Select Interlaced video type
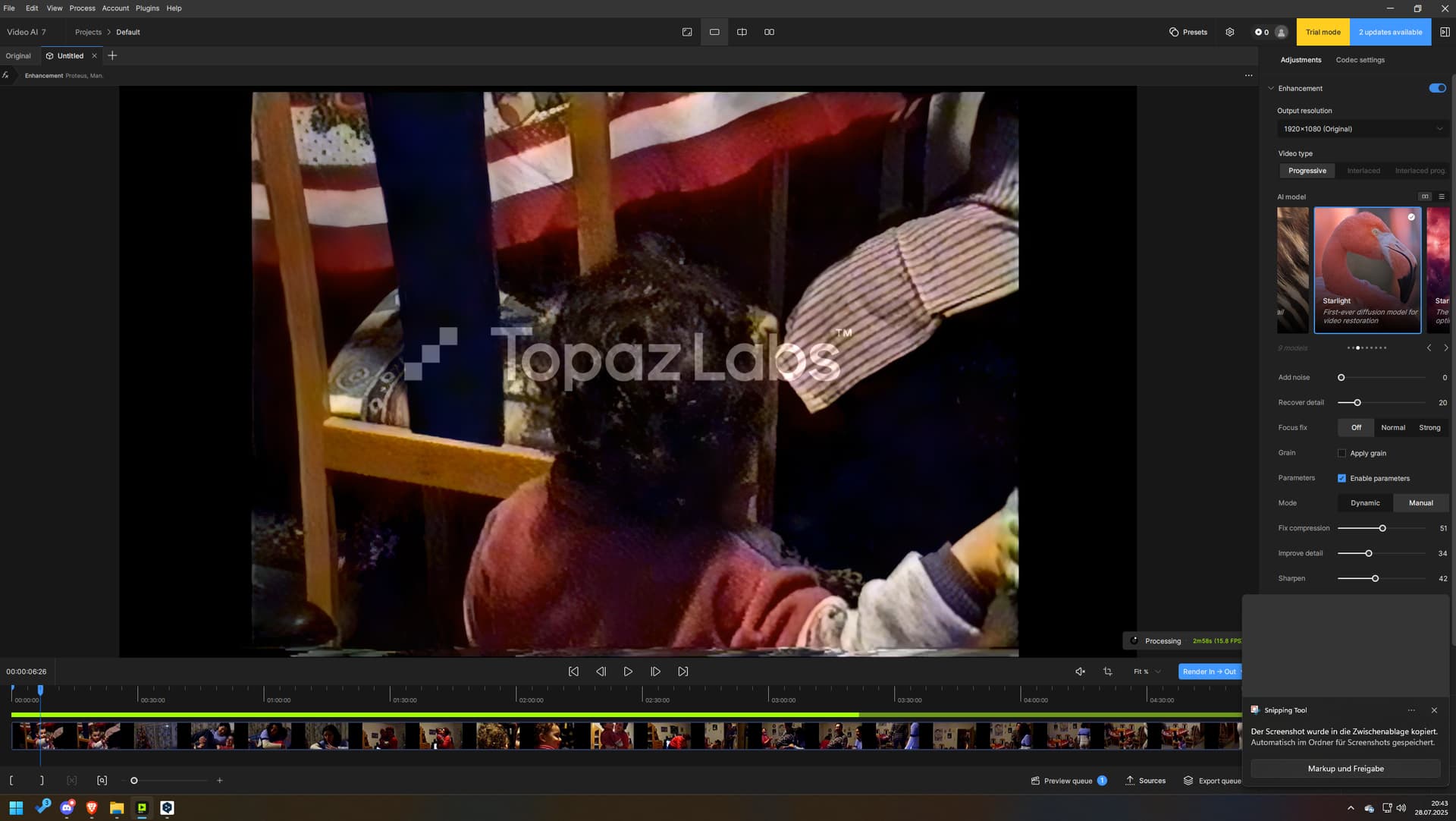This screenshot has width=1456, height=821. coord(1363,171)
